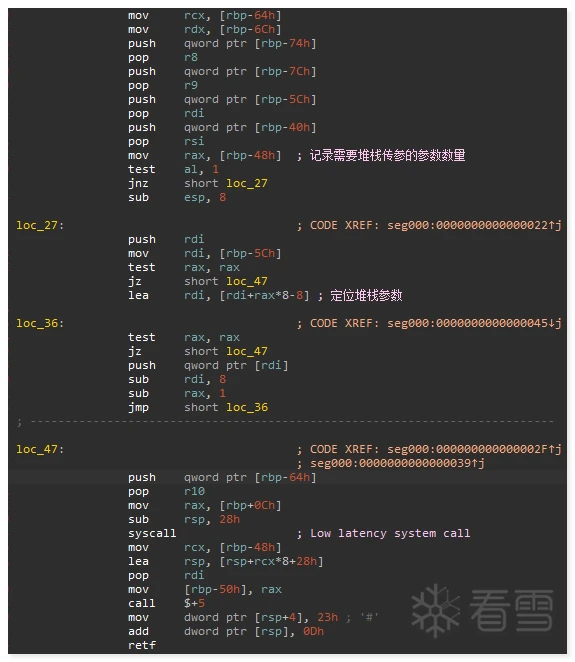Click 'mov dword ptr [rsp+4], 23h'
Screen dimensions: 575x662
(233, 617)
